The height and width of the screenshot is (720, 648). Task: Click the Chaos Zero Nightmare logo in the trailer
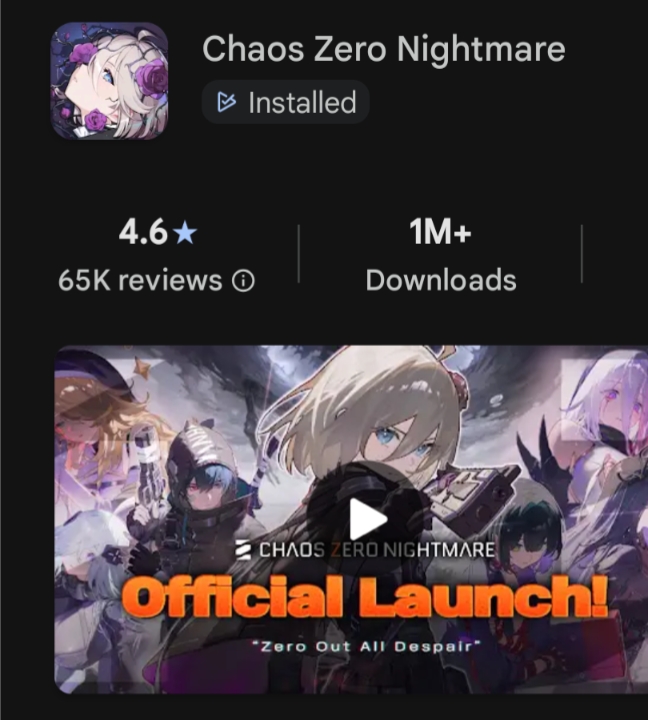(366, 550)
